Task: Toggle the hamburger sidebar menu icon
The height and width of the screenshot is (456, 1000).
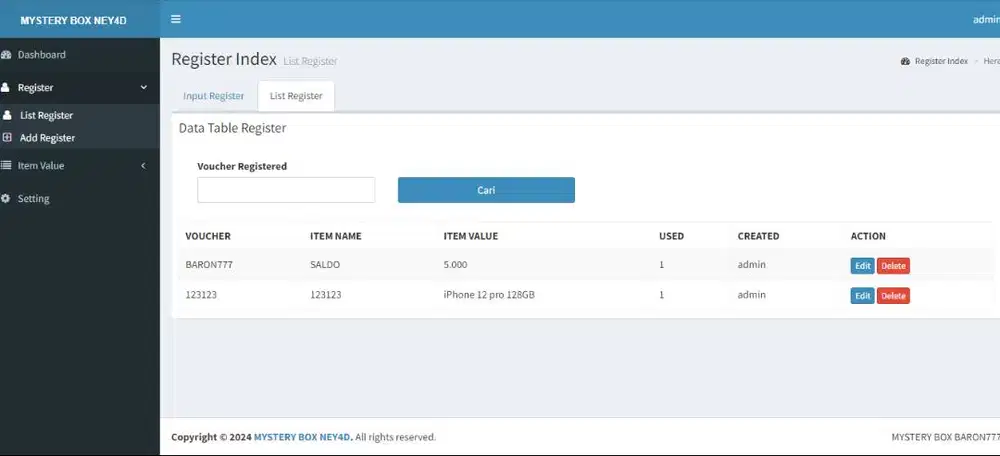Action: [x=176, y=19]
